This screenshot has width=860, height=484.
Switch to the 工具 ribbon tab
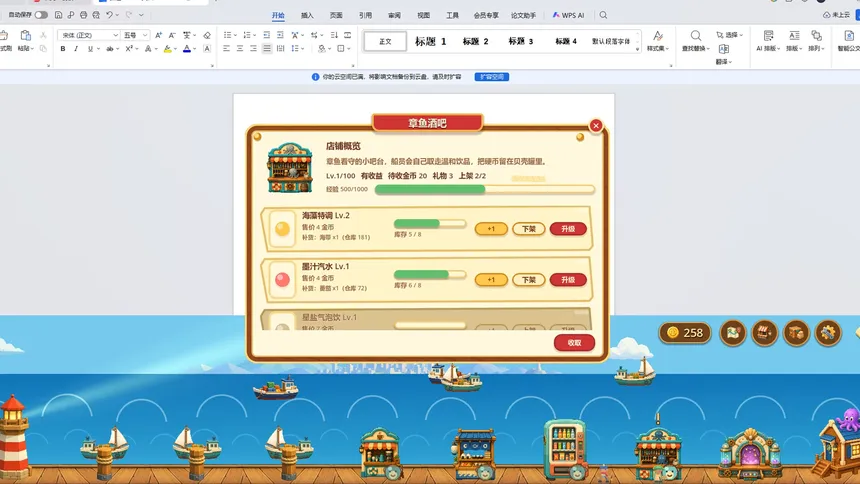pos(452,15)
